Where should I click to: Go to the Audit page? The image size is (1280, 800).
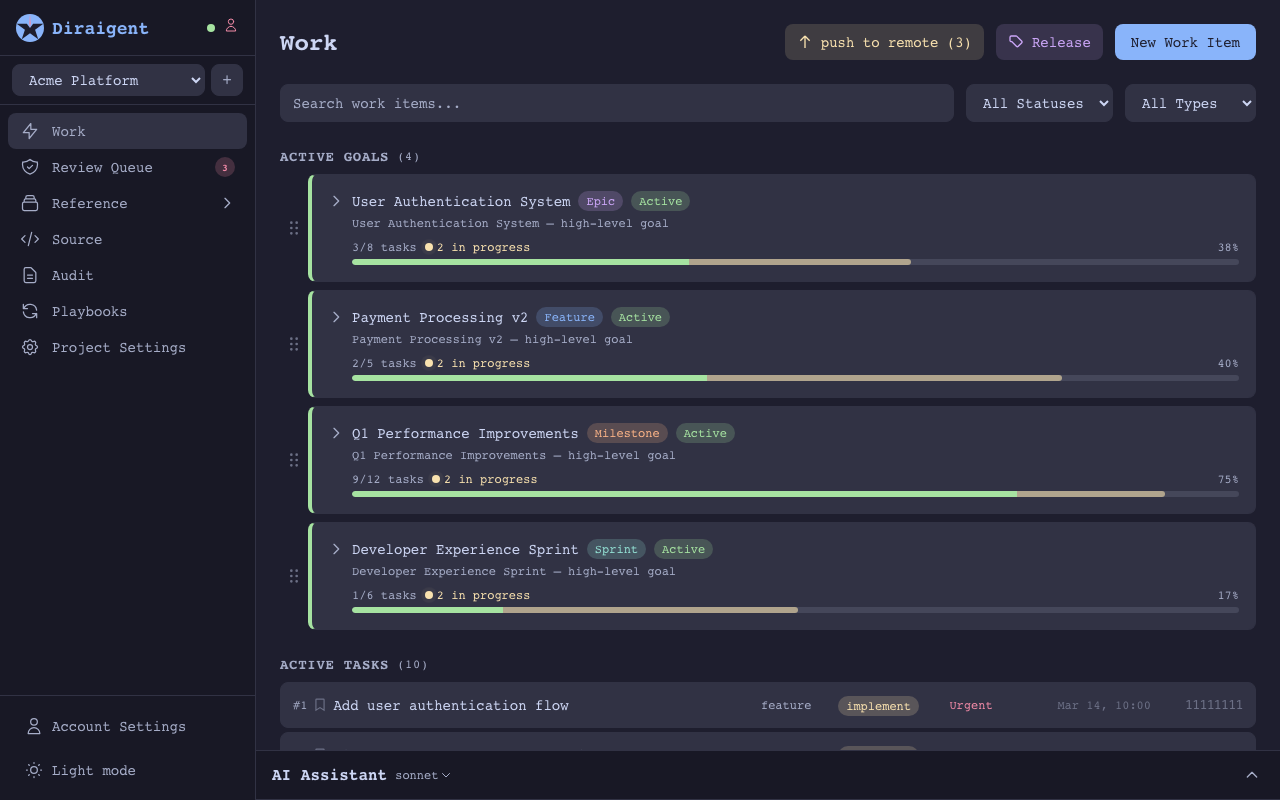(72, 275)
